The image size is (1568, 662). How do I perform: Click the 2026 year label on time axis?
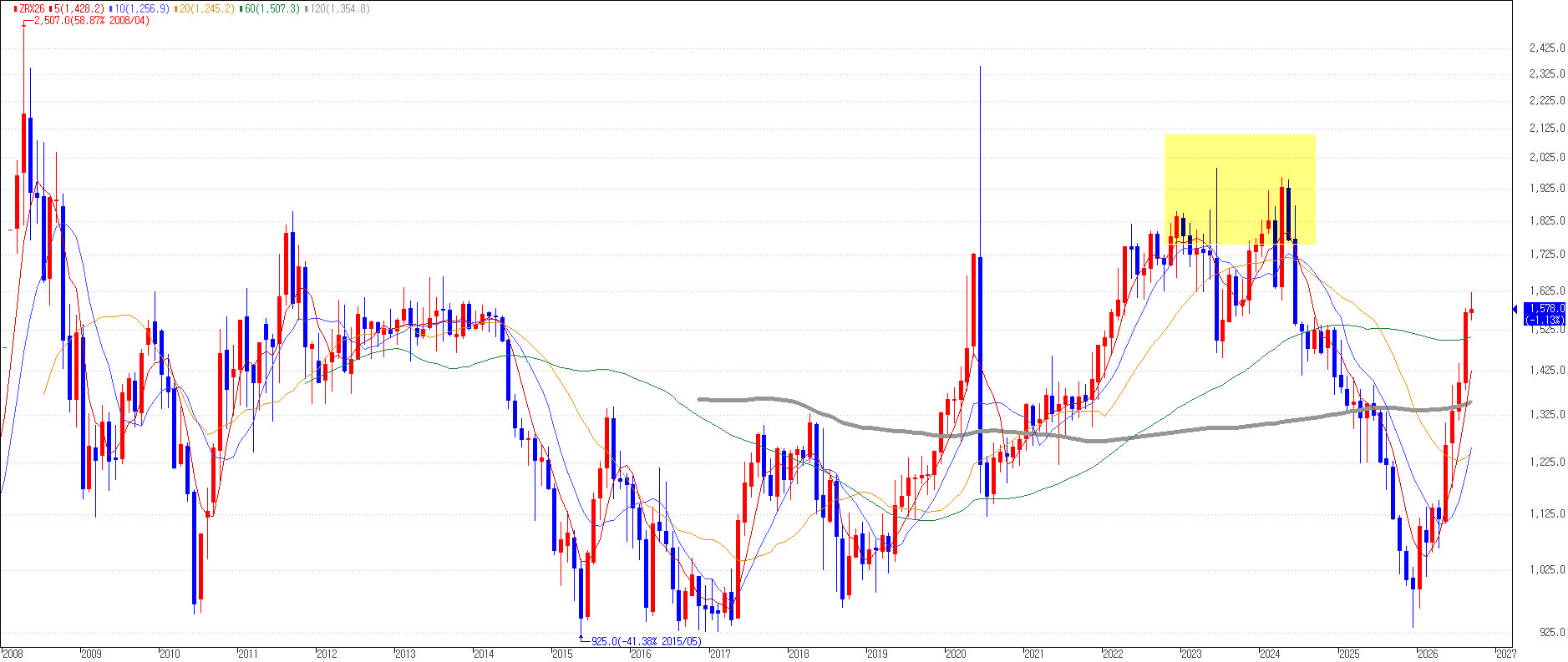coord(1428,654)
